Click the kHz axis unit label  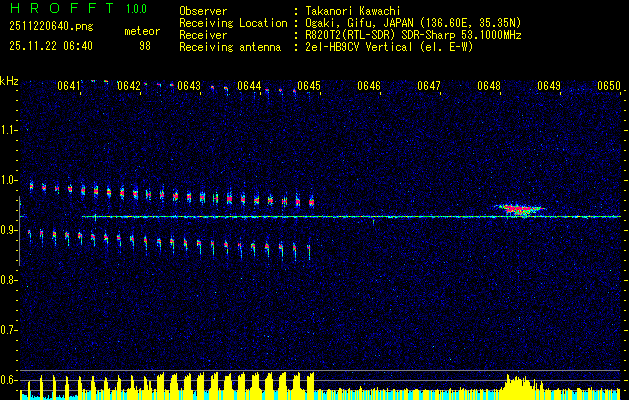[9, 81]
